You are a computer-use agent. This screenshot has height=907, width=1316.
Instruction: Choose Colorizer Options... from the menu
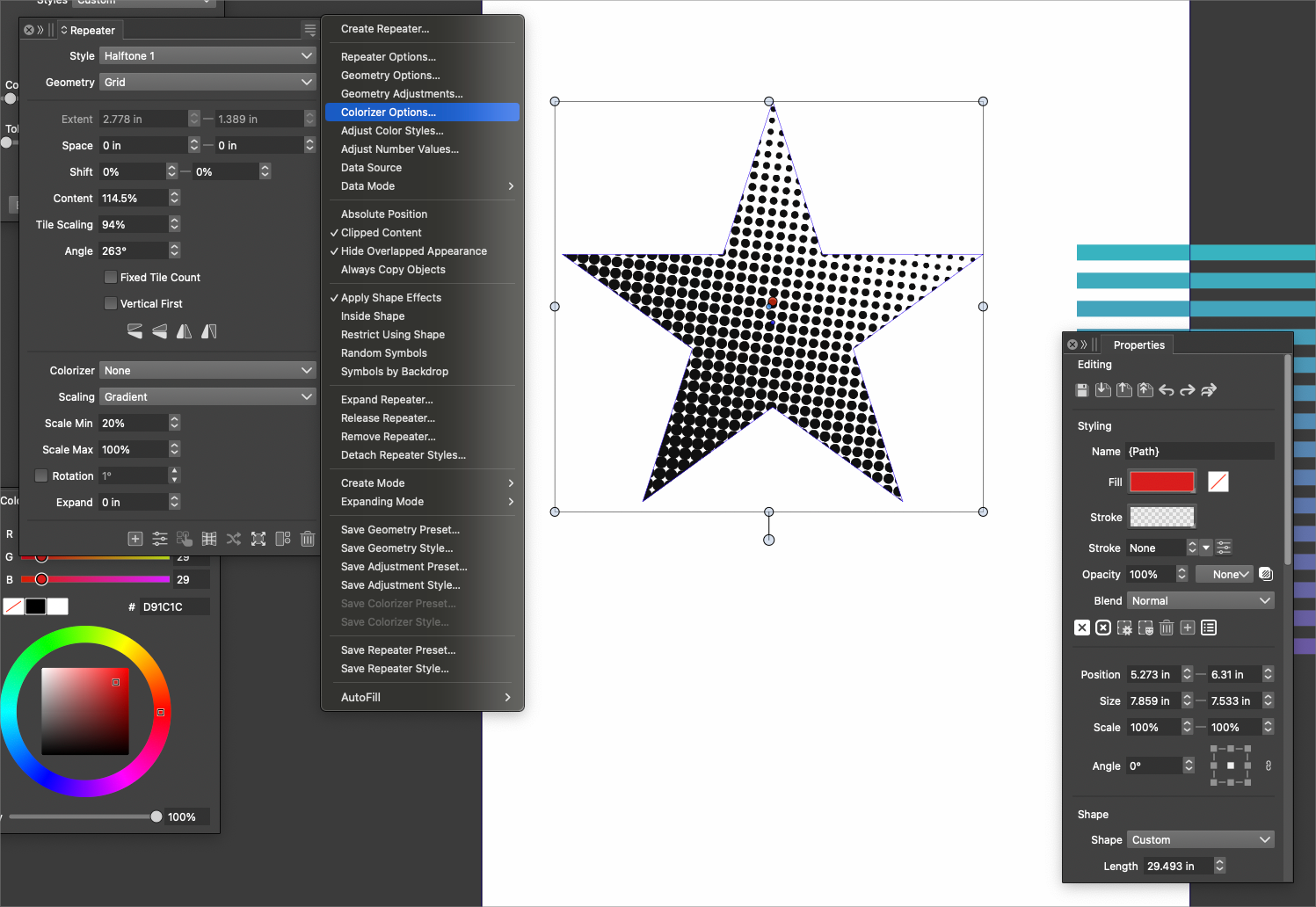tap(389, 112)
